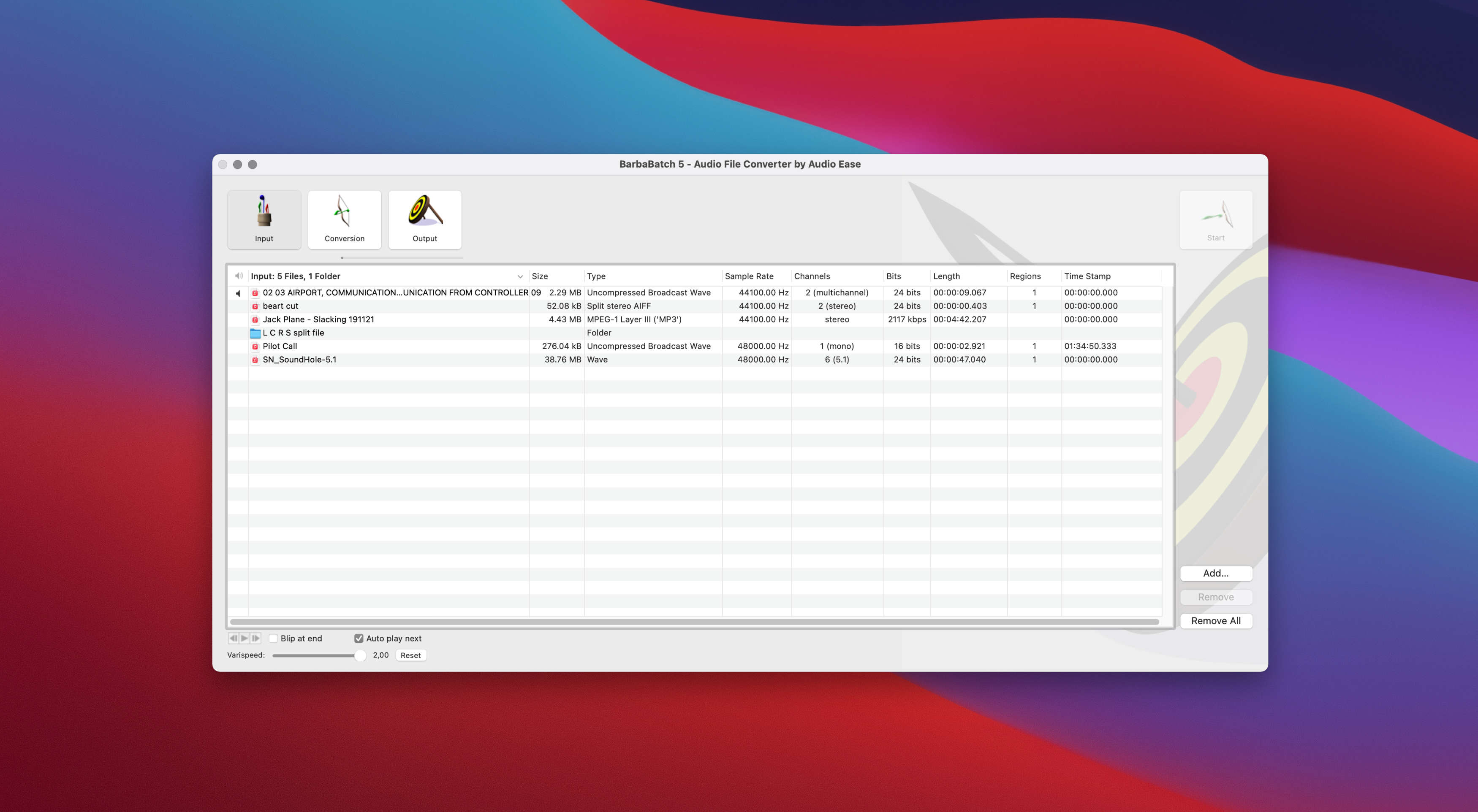Click audio file icon of Pilot Call
The image size is (1478, 812).
coord(255,346)
